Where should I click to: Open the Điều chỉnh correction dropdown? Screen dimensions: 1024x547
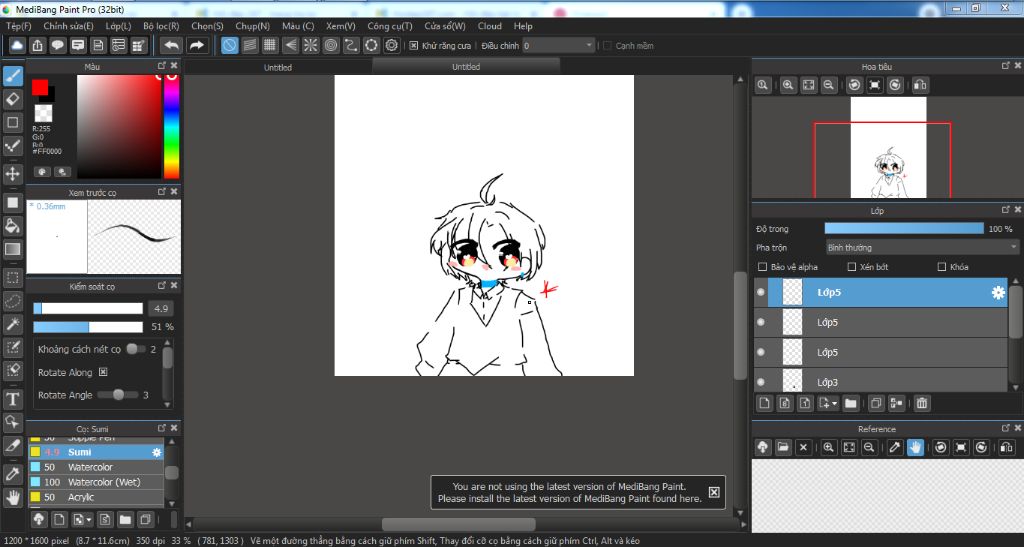[x=558, y=46]
